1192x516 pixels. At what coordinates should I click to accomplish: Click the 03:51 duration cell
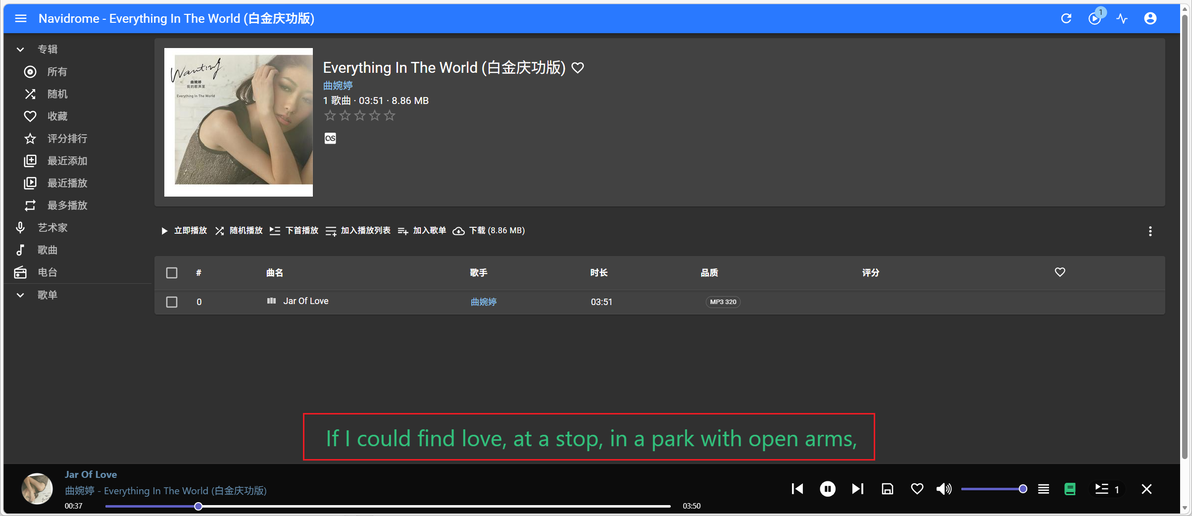point(601,302)
